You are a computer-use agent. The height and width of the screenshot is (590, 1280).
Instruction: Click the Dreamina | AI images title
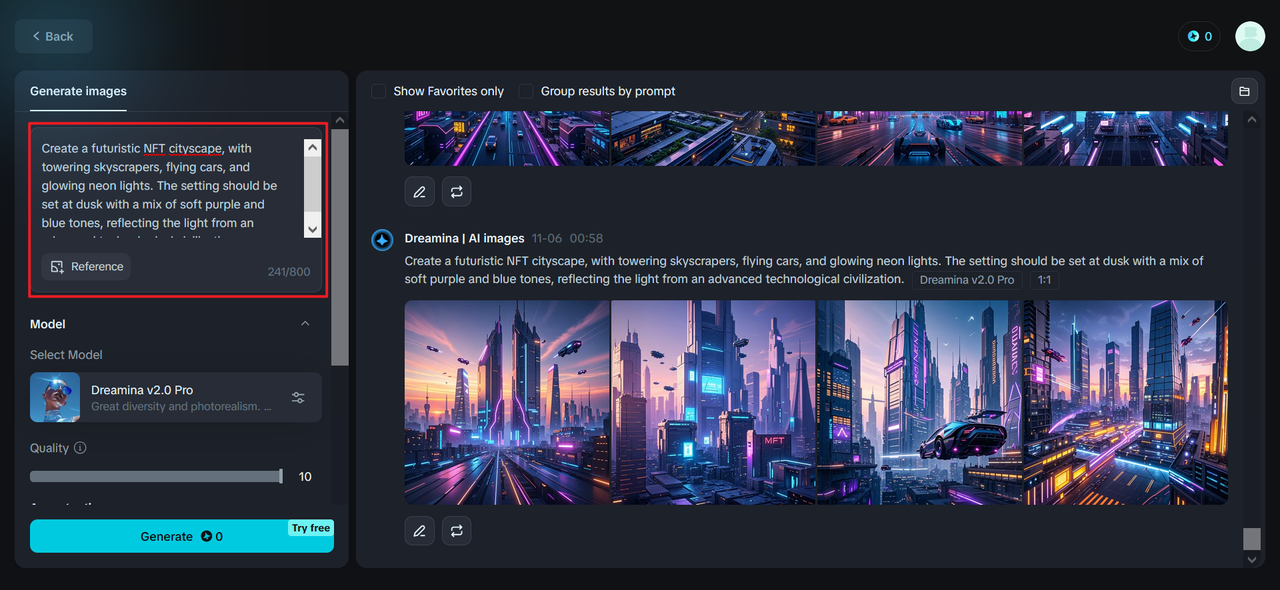pos(464,238)
